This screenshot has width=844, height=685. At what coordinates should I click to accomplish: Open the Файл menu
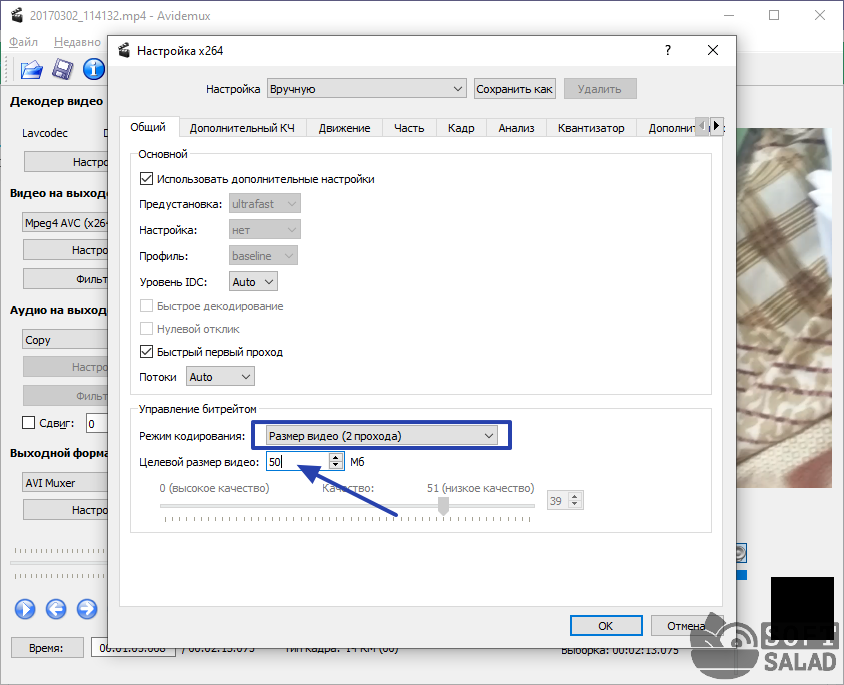click(24, 41)
